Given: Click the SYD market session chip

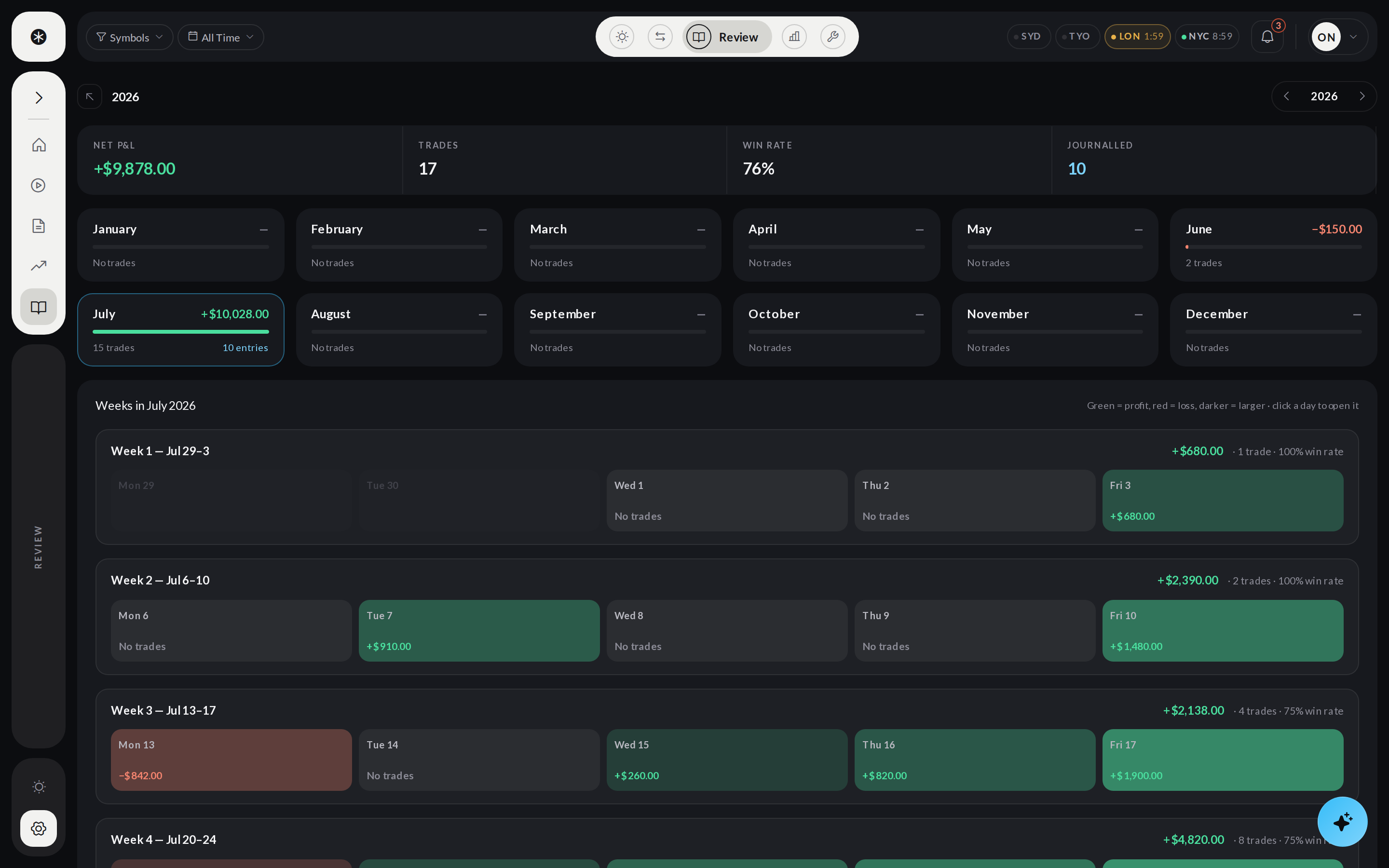Looking at the screenshot, I should click(1029, 37).
